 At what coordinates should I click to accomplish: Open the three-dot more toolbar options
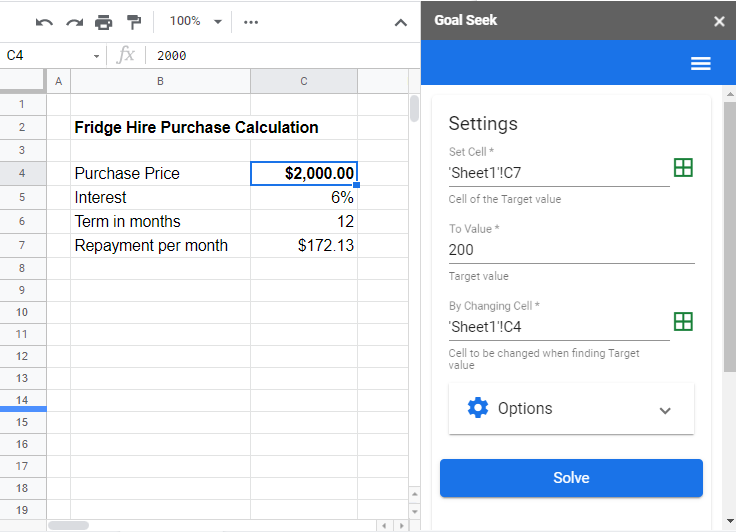tap(251, 22)
